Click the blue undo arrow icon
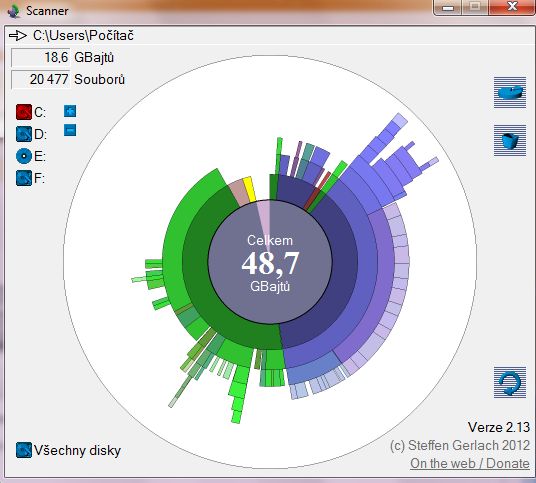The width and height of the screenshot is (536, 483). [510, 383]
